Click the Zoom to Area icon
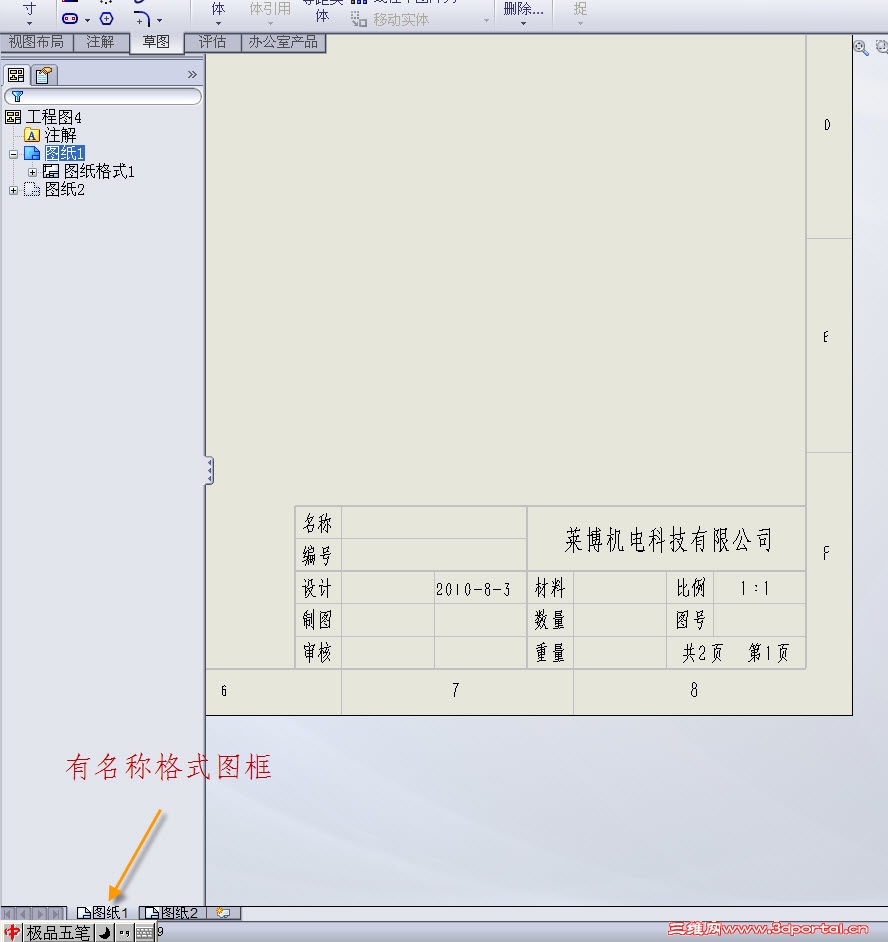Screen dimensions: 888x942 pyautogui.click(x=881, y=47)
